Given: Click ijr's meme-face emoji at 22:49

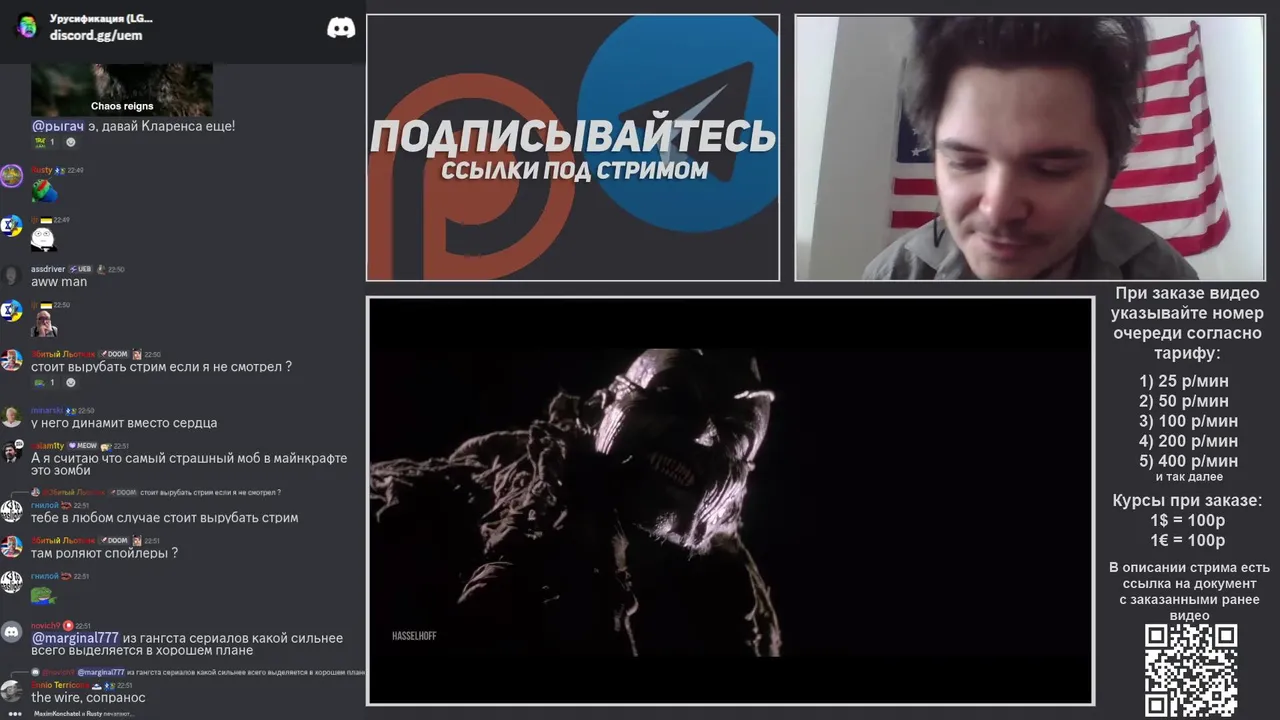Looking at the screenshot, I should 42,238.
